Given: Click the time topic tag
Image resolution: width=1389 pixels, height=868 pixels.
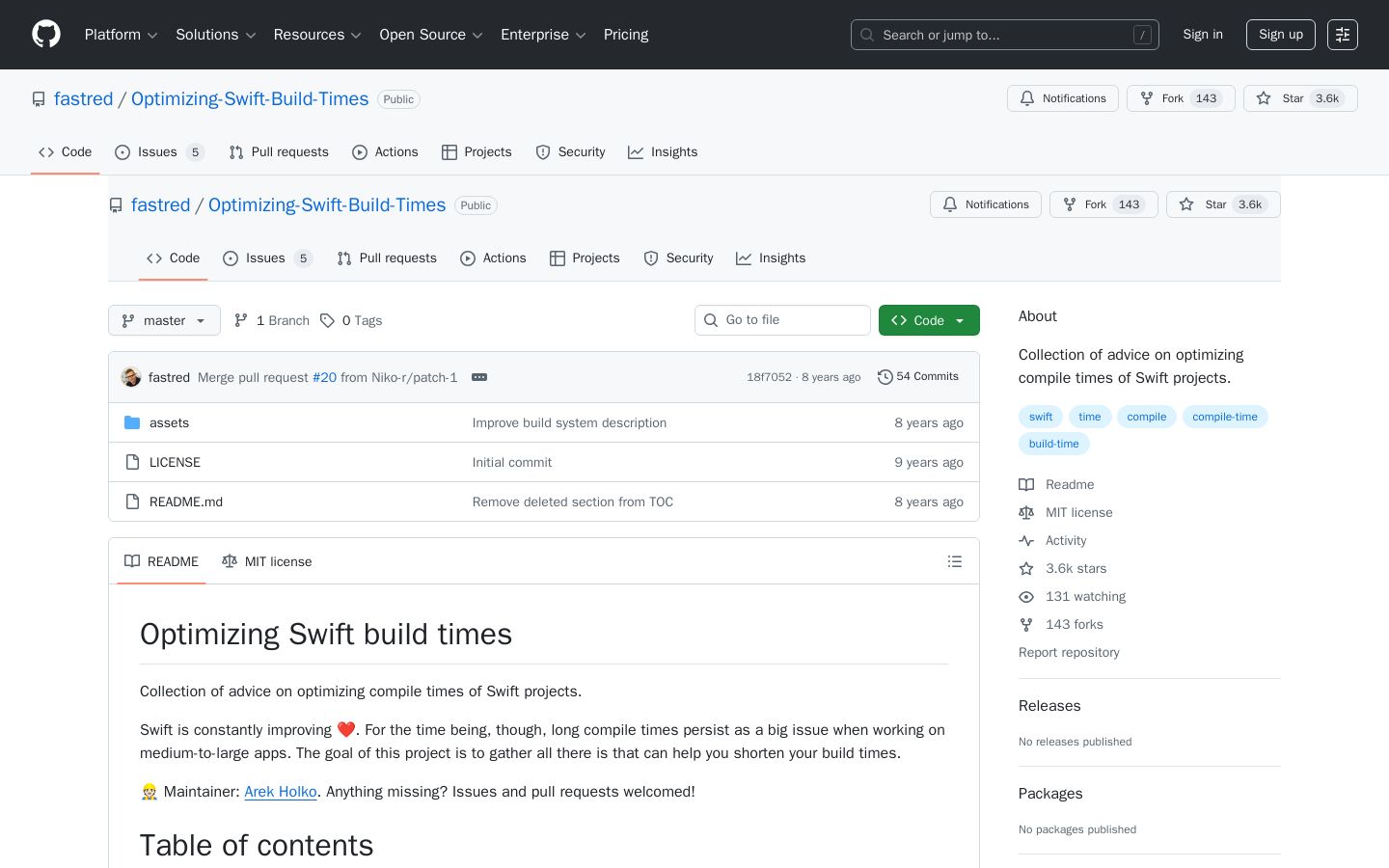Looking at the screenshot, I should pos(1090,417).
